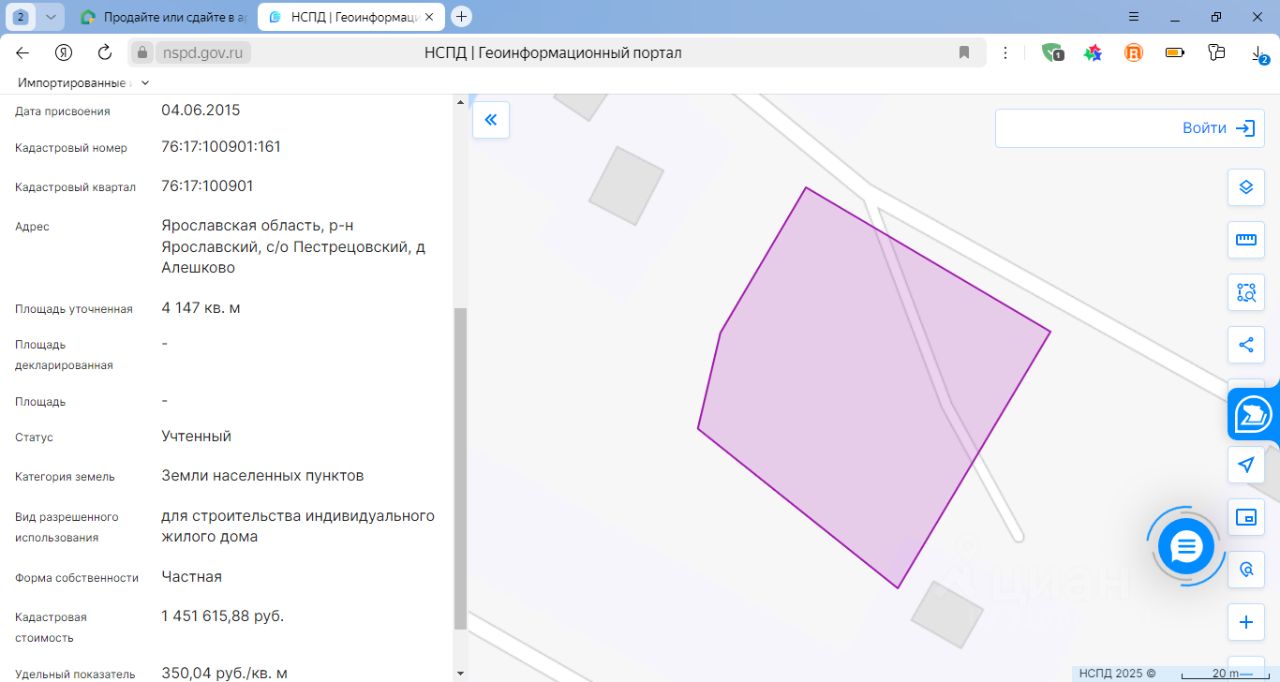Select cadastral number 76:17:100901:161
The image size is (1280, 682).
(x=221, y=147)
